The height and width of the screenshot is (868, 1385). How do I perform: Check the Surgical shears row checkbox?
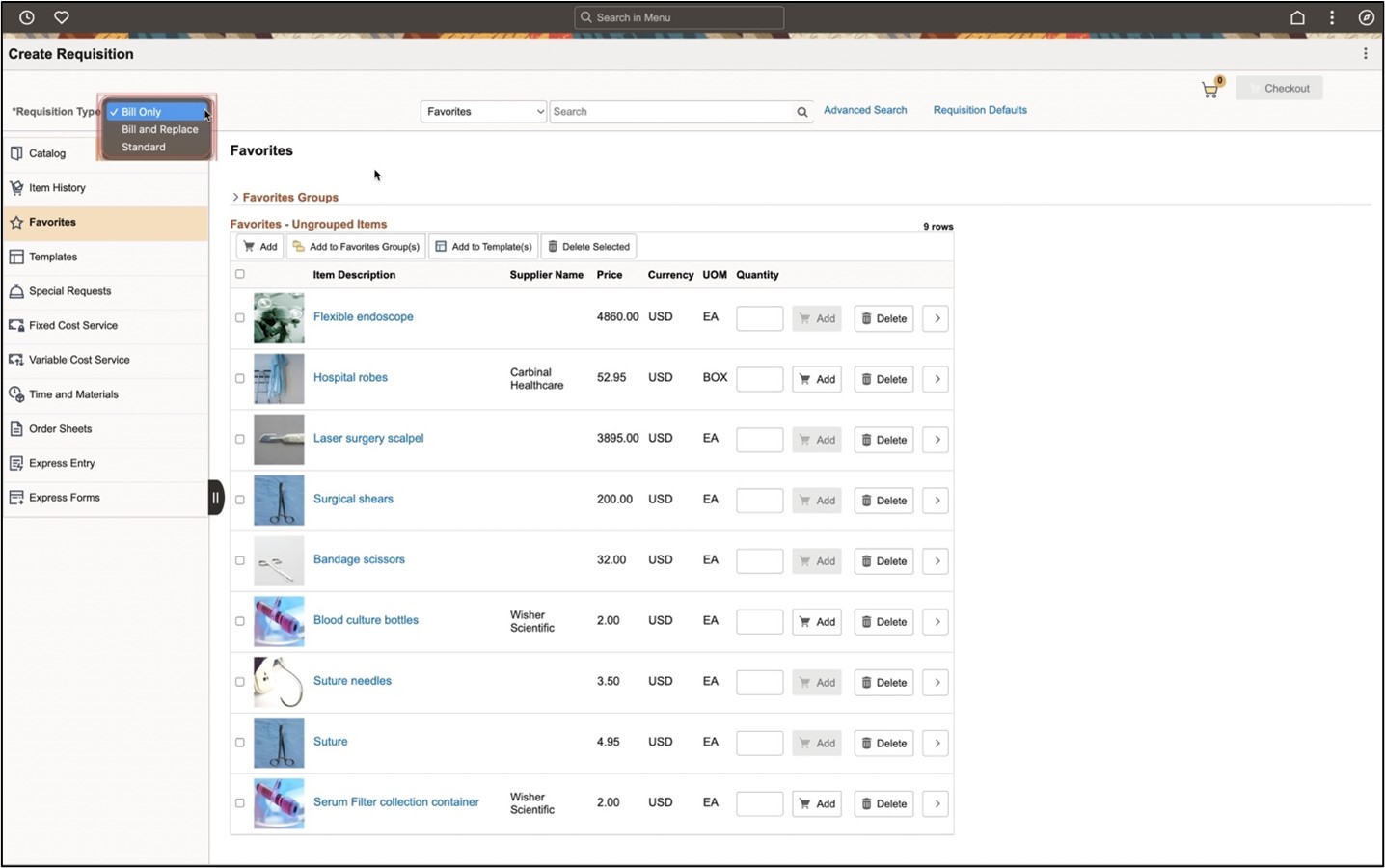point(240,500)
